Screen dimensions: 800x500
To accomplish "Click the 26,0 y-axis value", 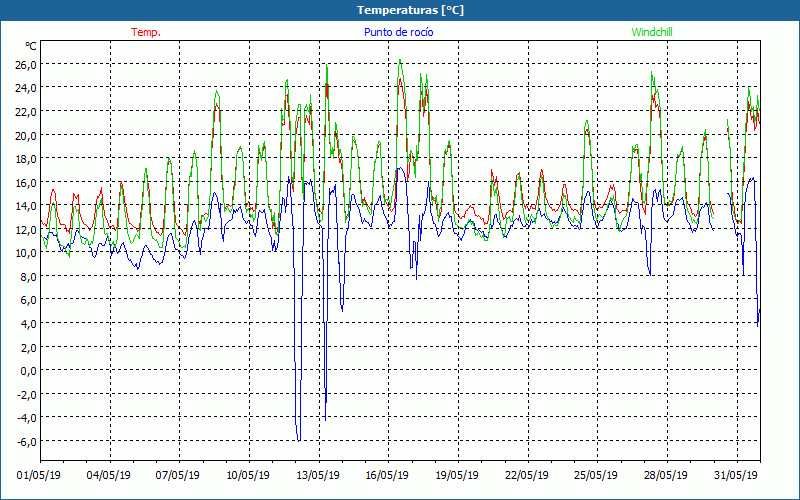I will [x=27, y=64].
